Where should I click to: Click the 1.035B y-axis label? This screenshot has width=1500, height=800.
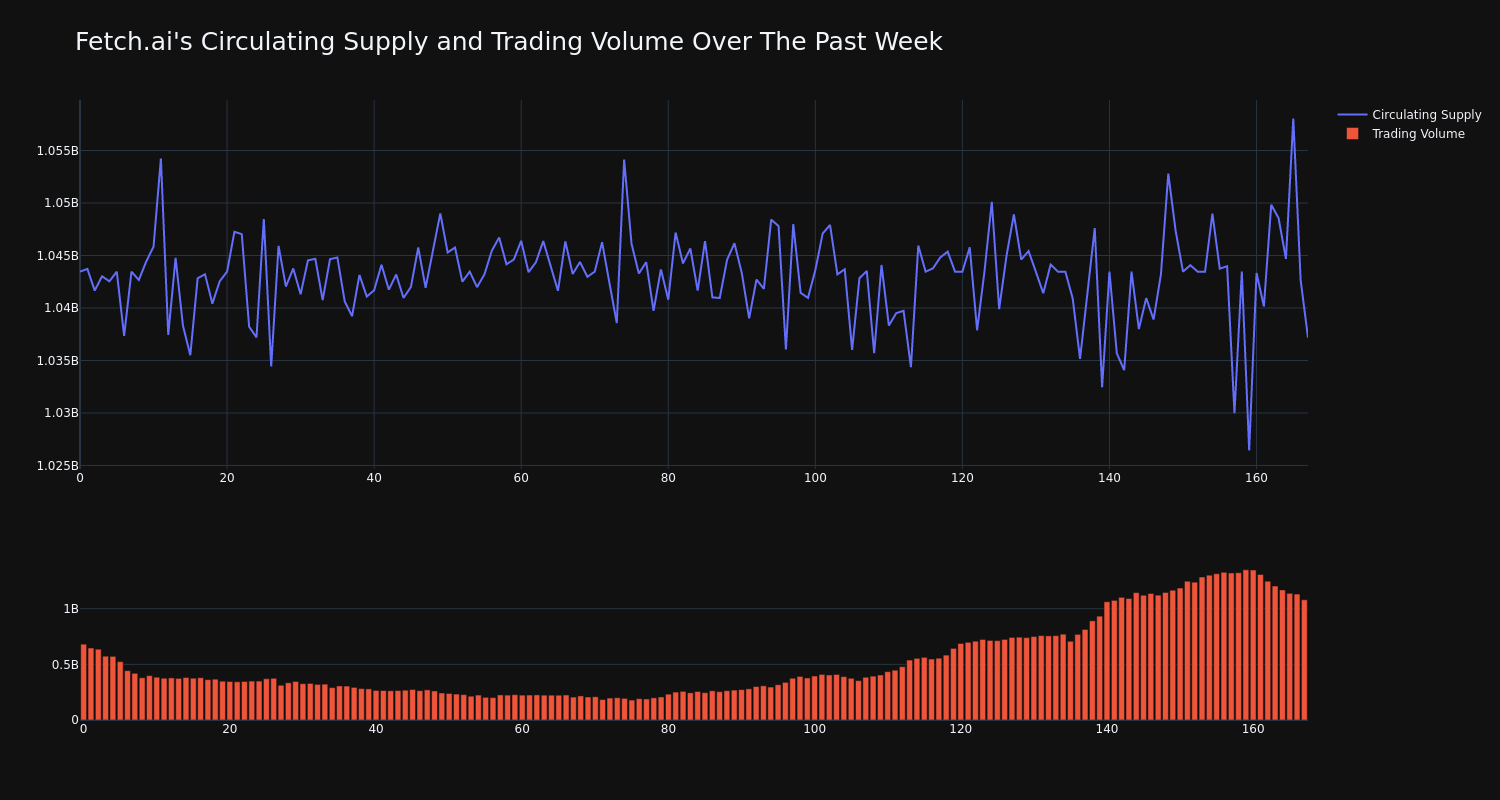[57, 361]
